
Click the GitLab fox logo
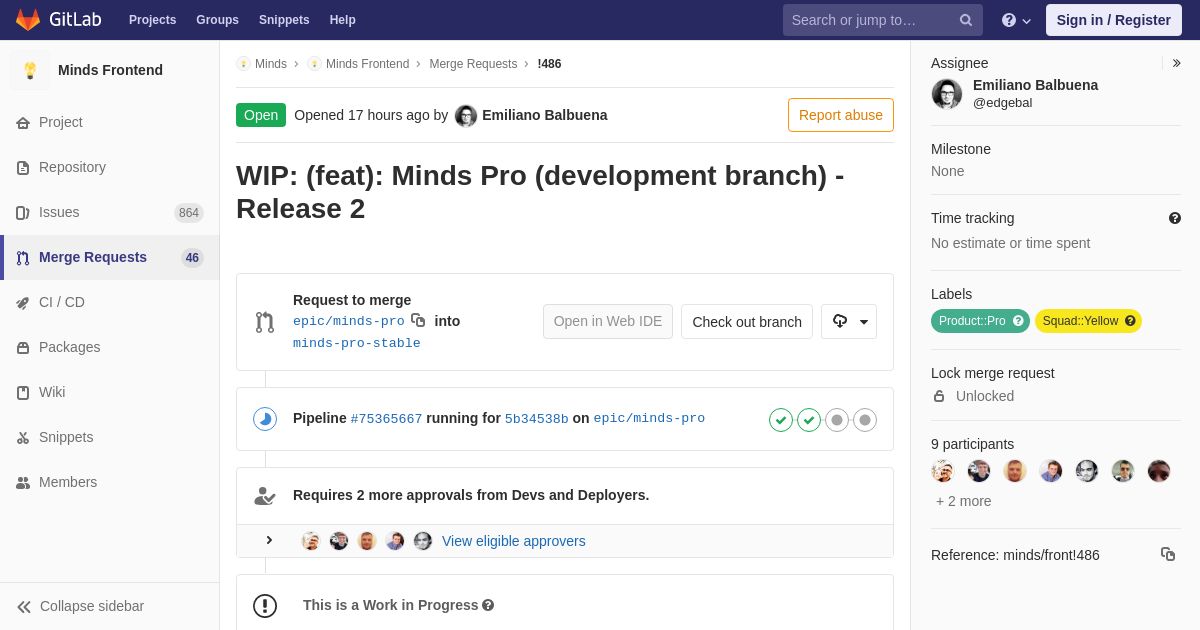tap(28, 19)
